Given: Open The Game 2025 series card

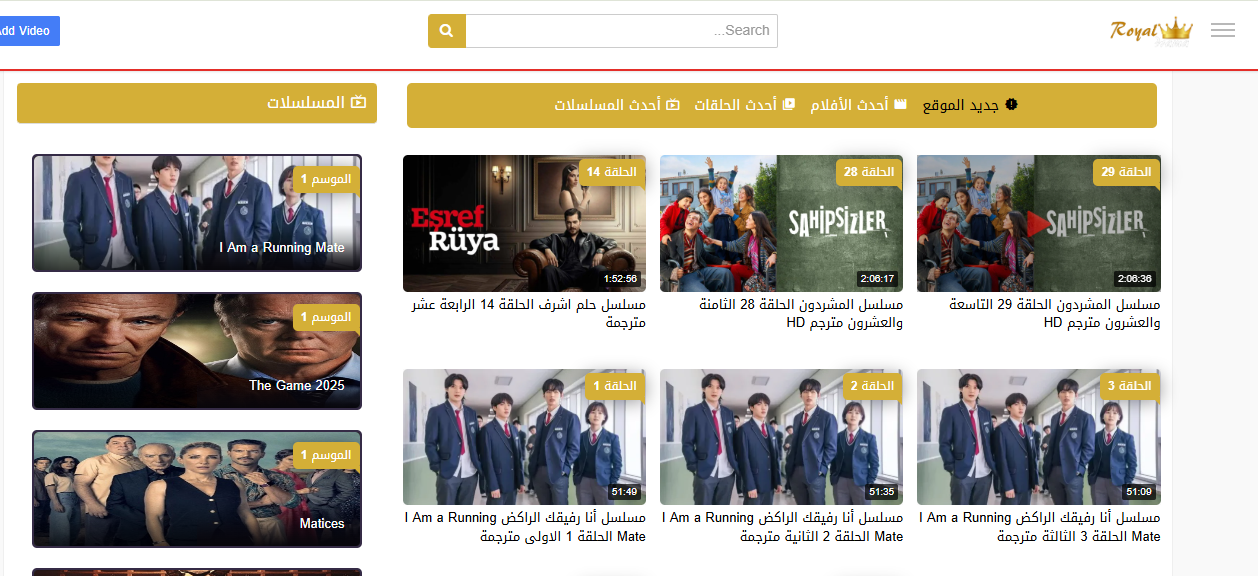Looking at the screenshot, I should point(197,351).
